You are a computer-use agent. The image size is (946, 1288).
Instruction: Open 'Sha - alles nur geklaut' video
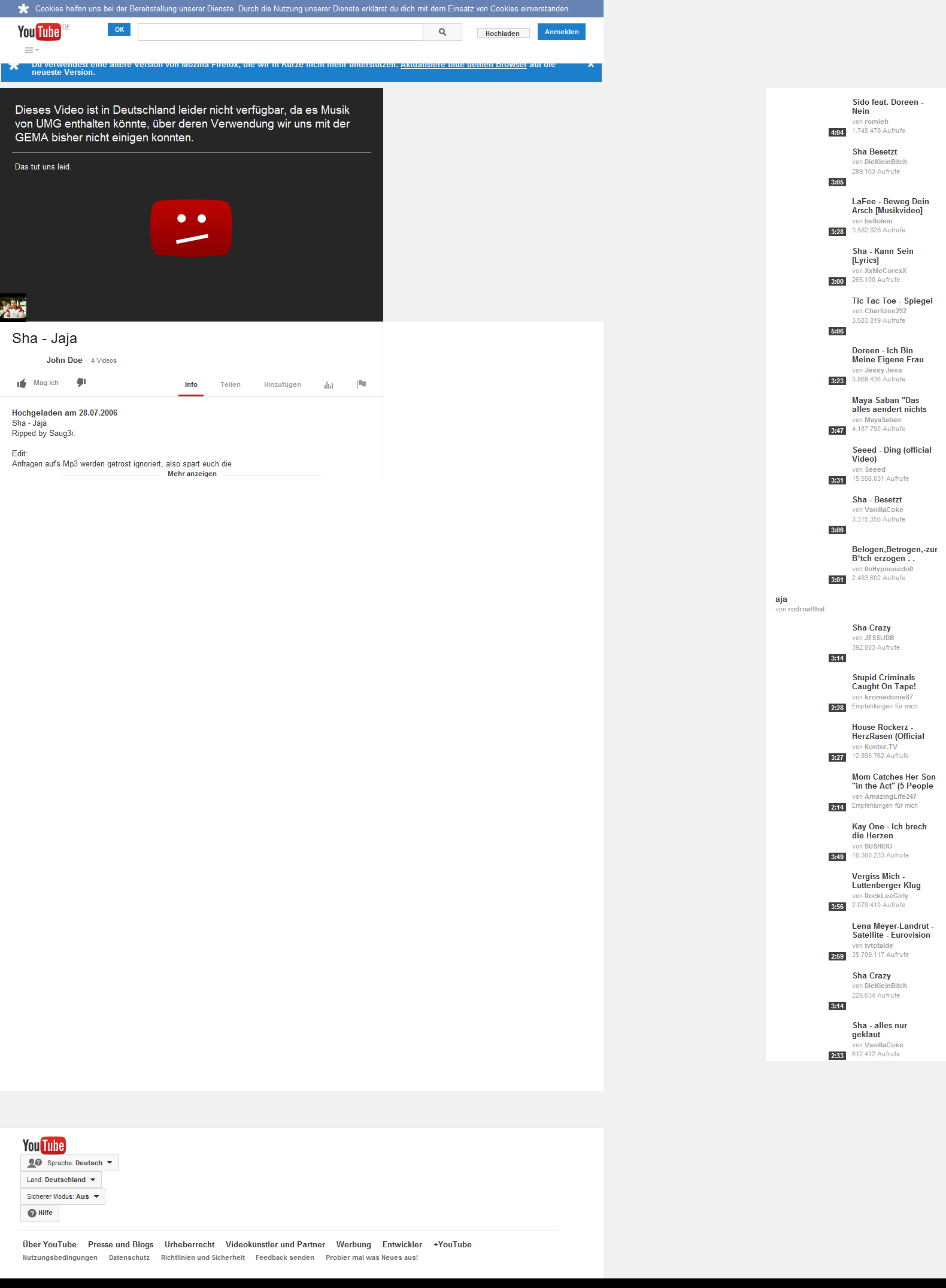(880, 1030)
